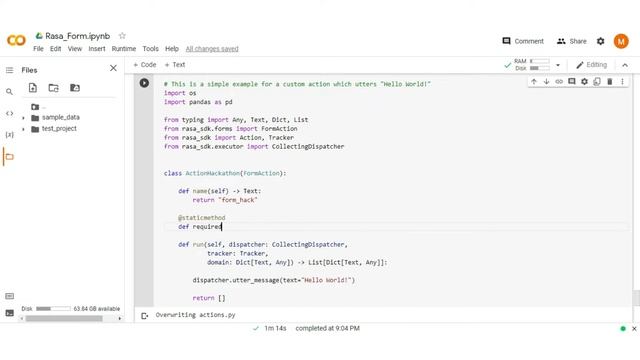The width and height of the screenshot is (640, 360).
Task: Open the table of contents sidebar icon
Action: pos(9,70)
